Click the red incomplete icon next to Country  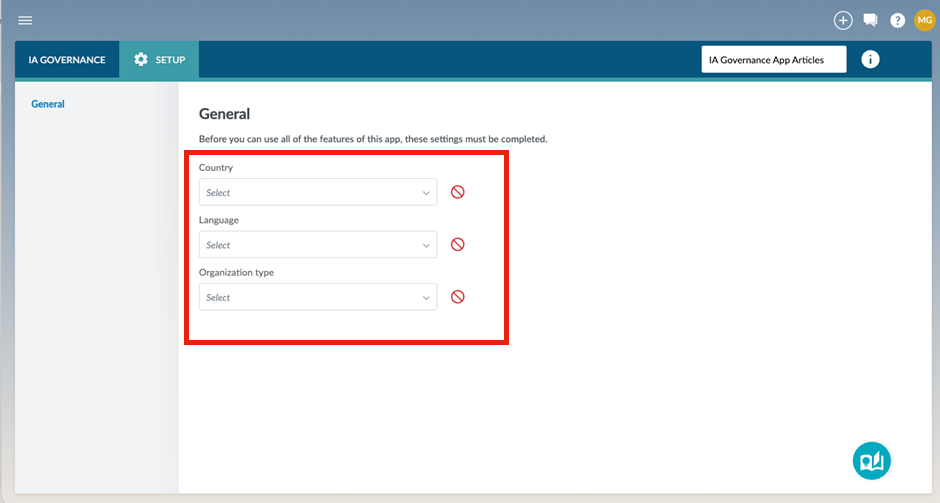(x=458, y=192)
